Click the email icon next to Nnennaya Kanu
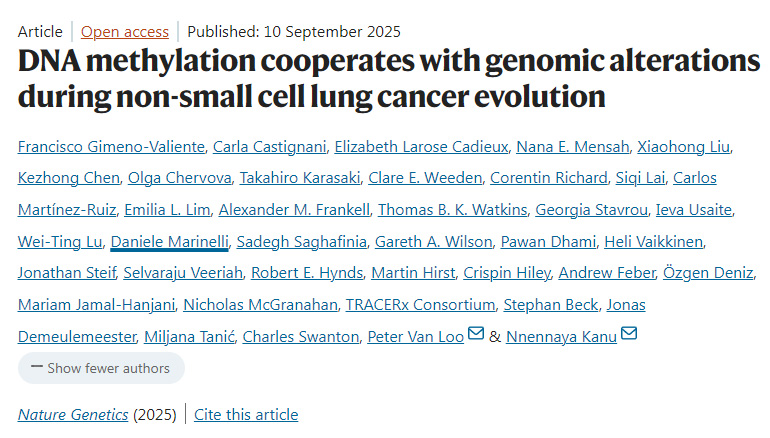This screenshot has height=438, width=770. [x=629, y=335]
